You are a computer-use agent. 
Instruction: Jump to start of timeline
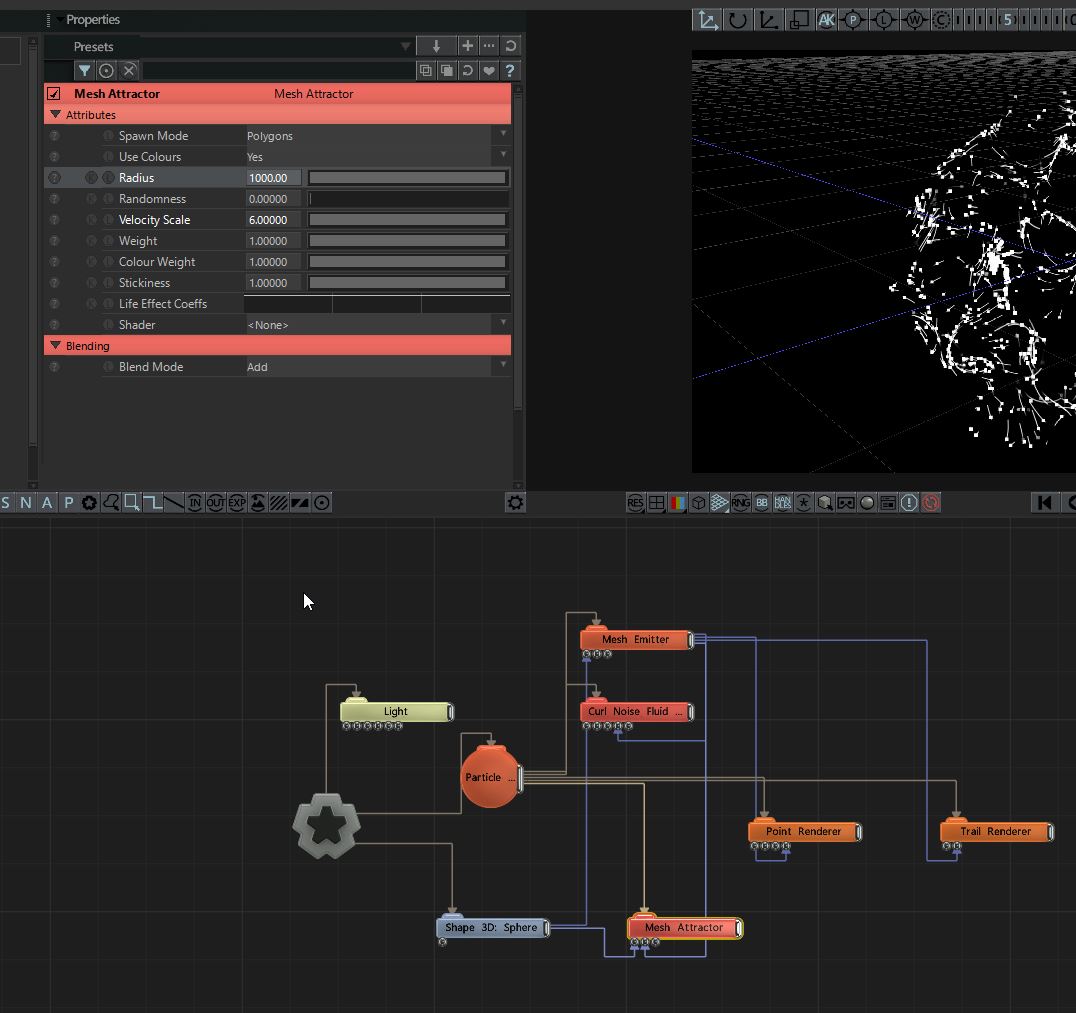pyautogui.click(x=1044, y=503)
